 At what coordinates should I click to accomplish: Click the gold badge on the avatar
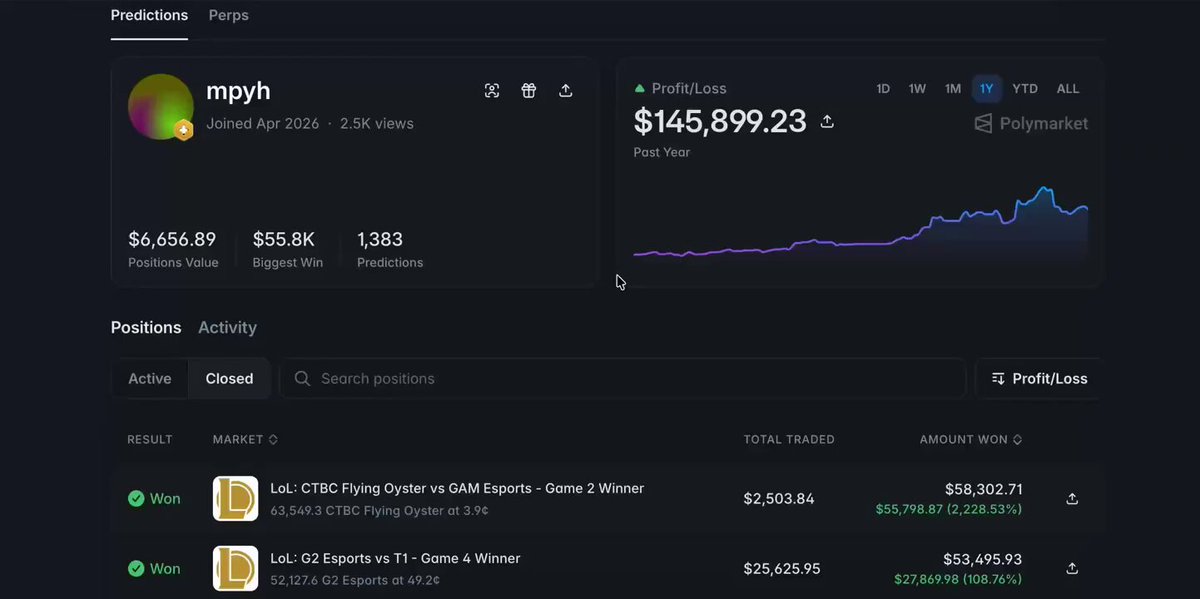point(183,129)
